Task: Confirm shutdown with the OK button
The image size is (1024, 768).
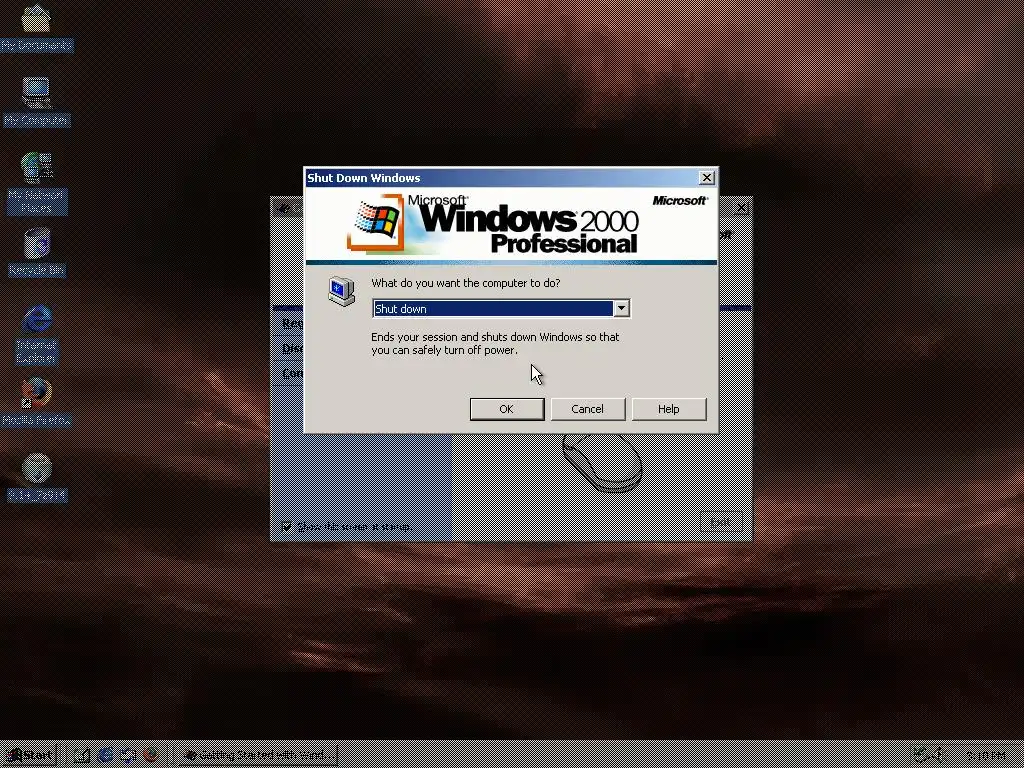Action: (x=507, y=409)
